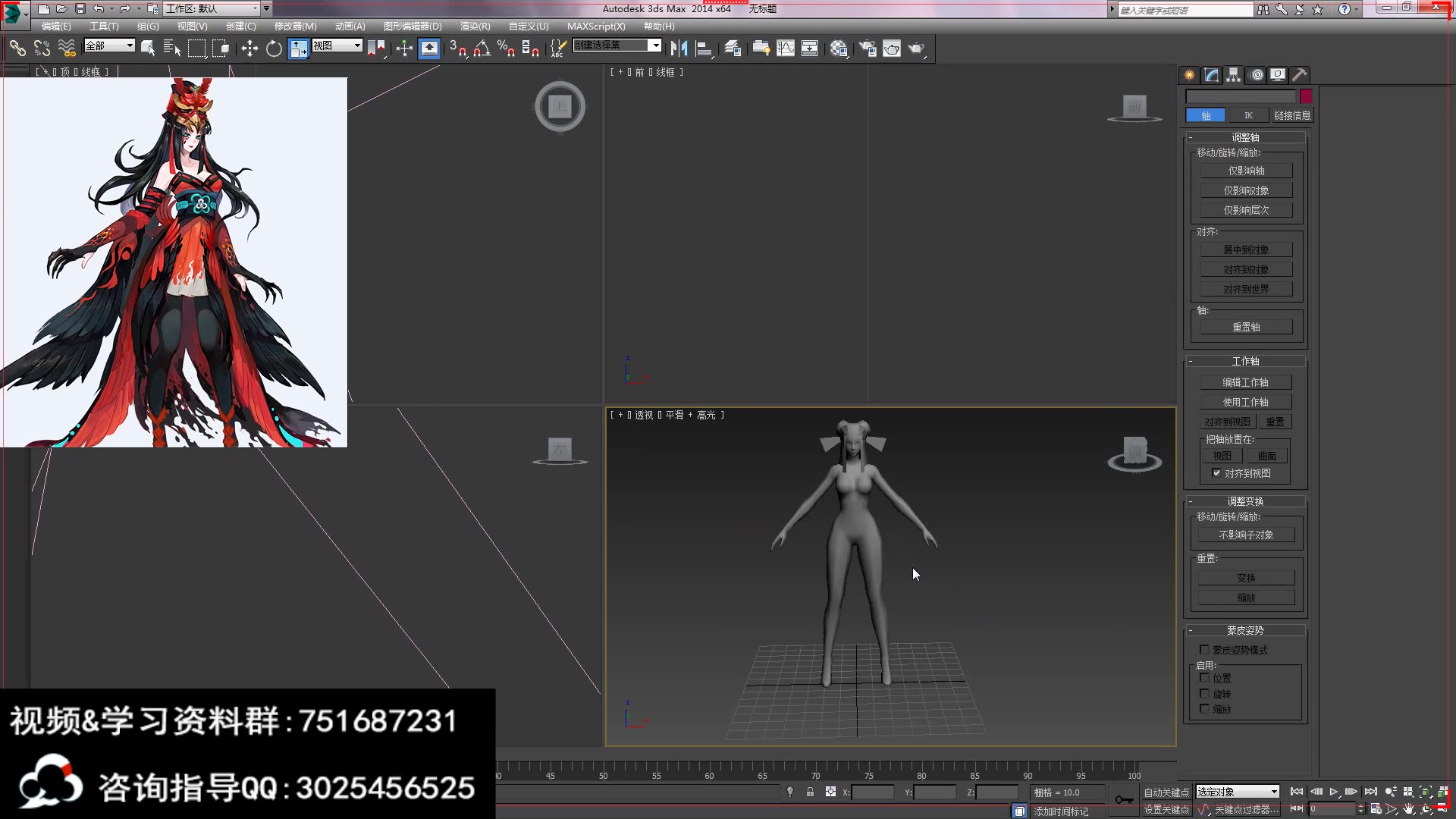This screenshot has width=1456, height=819.
Task: Click the Select and Link chain icon
Action: (17, 49)
